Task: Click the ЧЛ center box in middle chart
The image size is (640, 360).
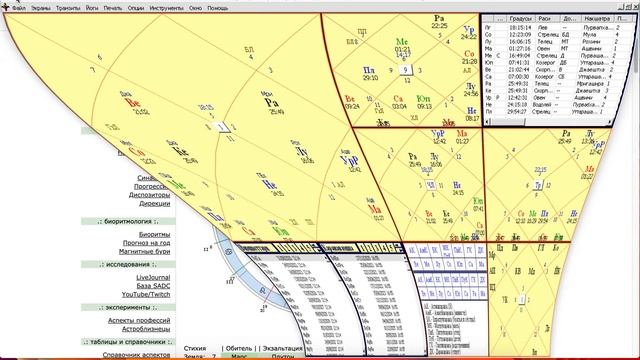Action: click(430, 185)
